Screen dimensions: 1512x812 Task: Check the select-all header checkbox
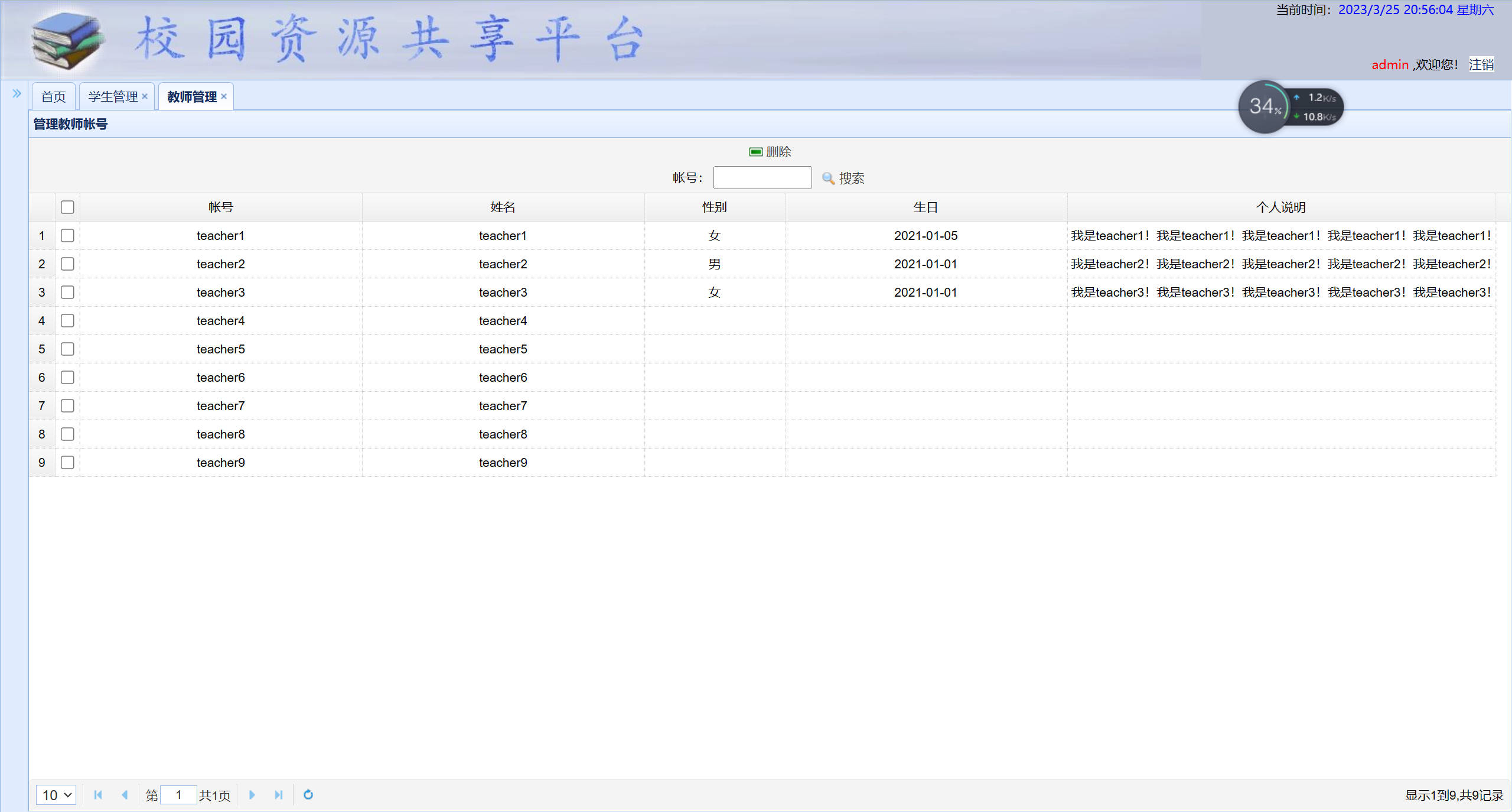pyautogui.click(x=67, y=207)
